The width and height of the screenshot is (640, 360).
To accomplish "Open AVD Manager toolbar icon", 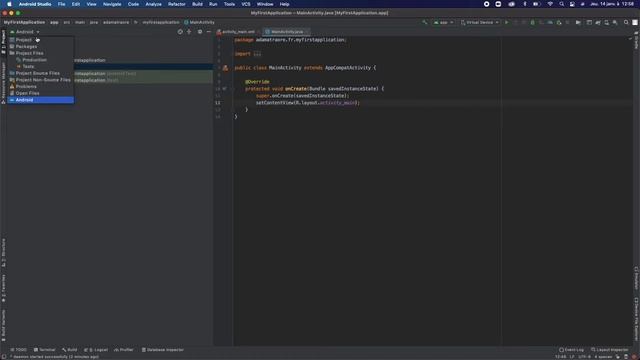I will tap(606, 22).
